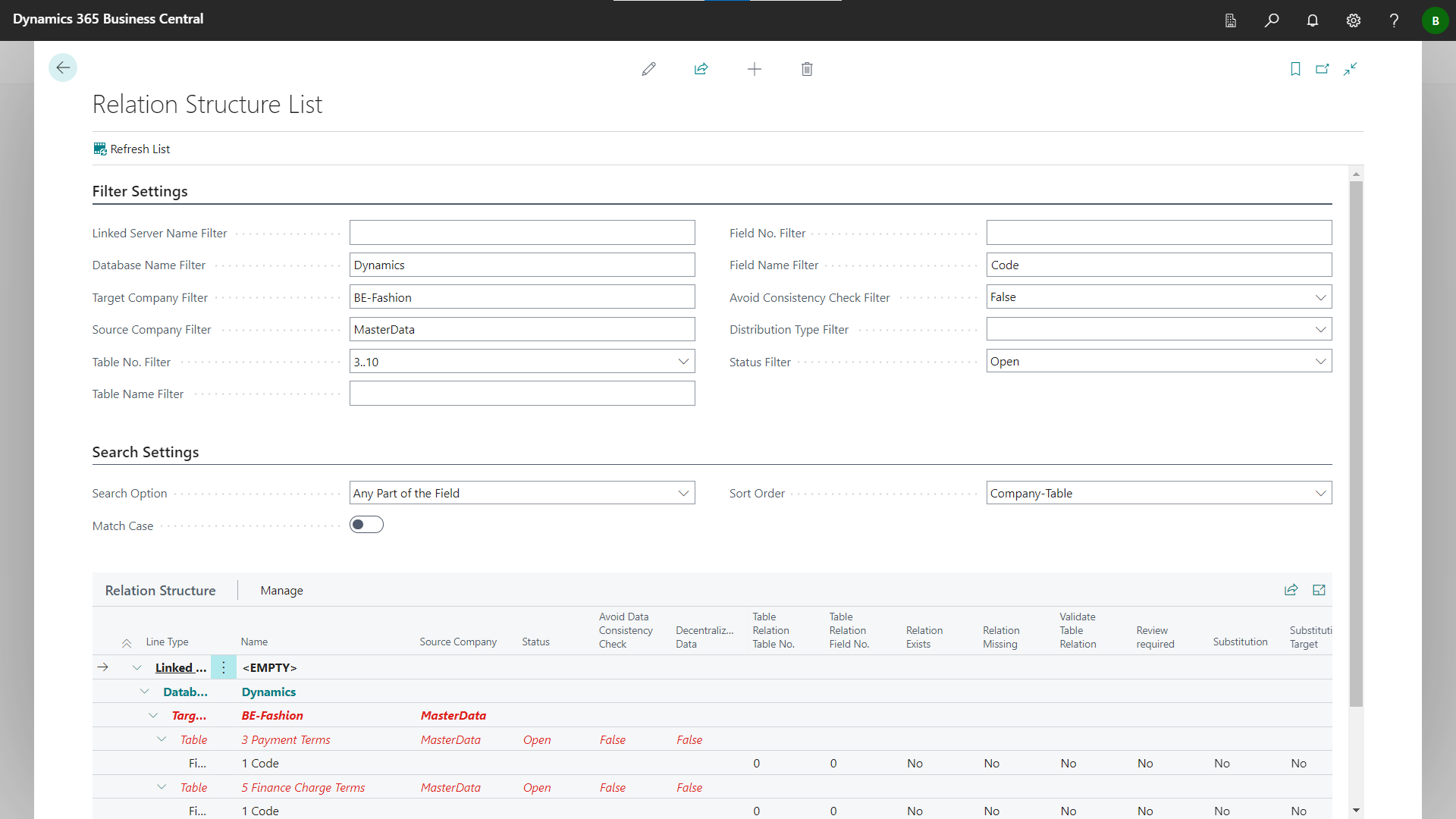Collapse the Target BE-Fashion row
The height and width of the screenshot is (819, 1456).
click(153, 716)
